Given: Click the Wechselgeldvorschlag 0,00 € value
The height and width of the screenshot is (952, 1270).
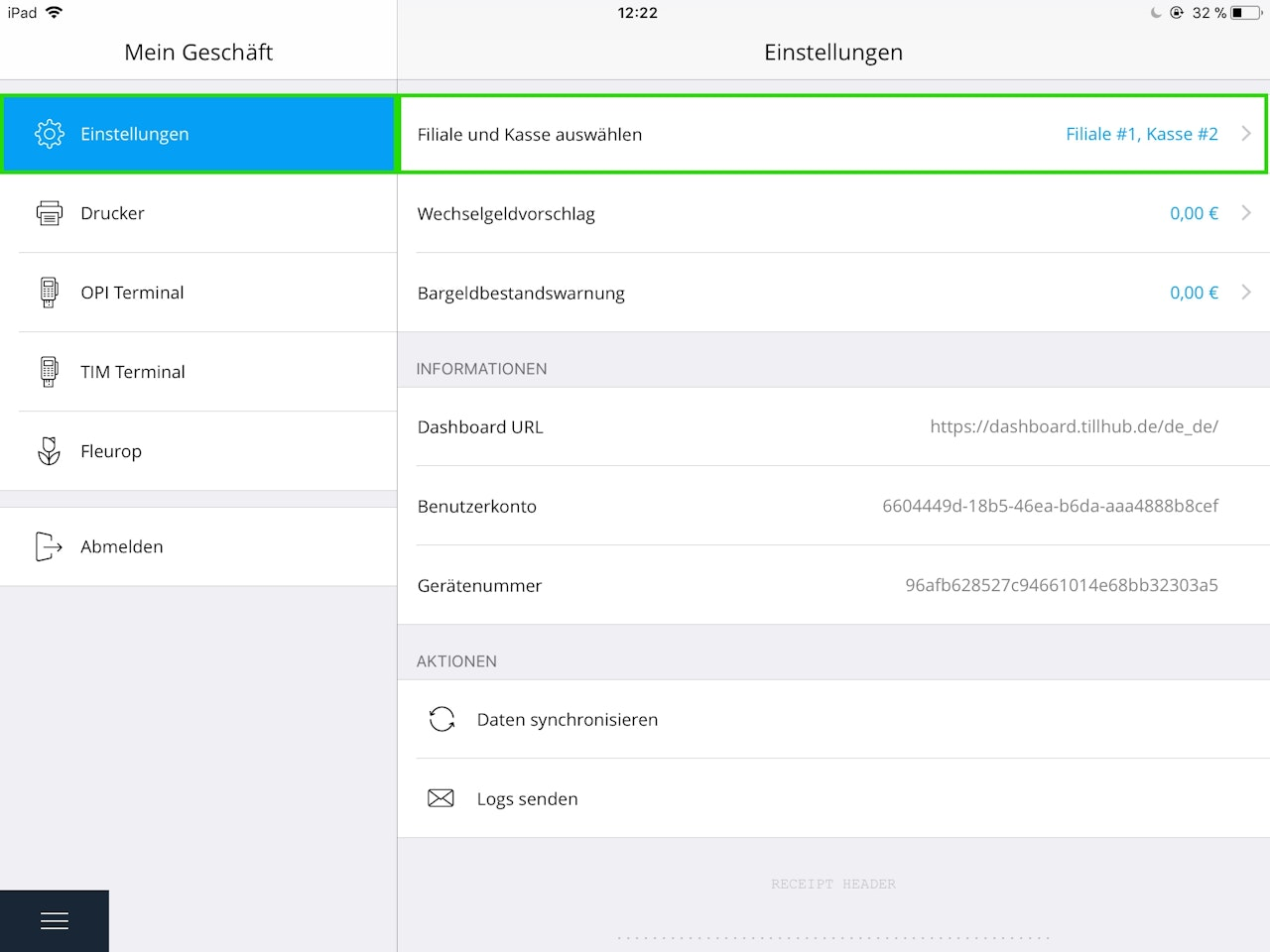Looking at the screenshot, I should coord(1194,213).
